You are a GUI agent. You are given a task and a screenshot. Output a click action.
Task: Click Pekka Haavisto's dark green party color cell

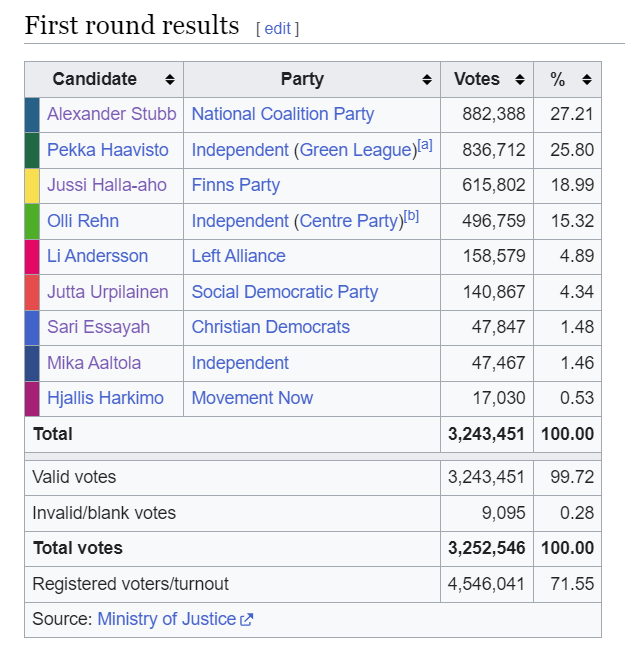(x=32, y=150)
